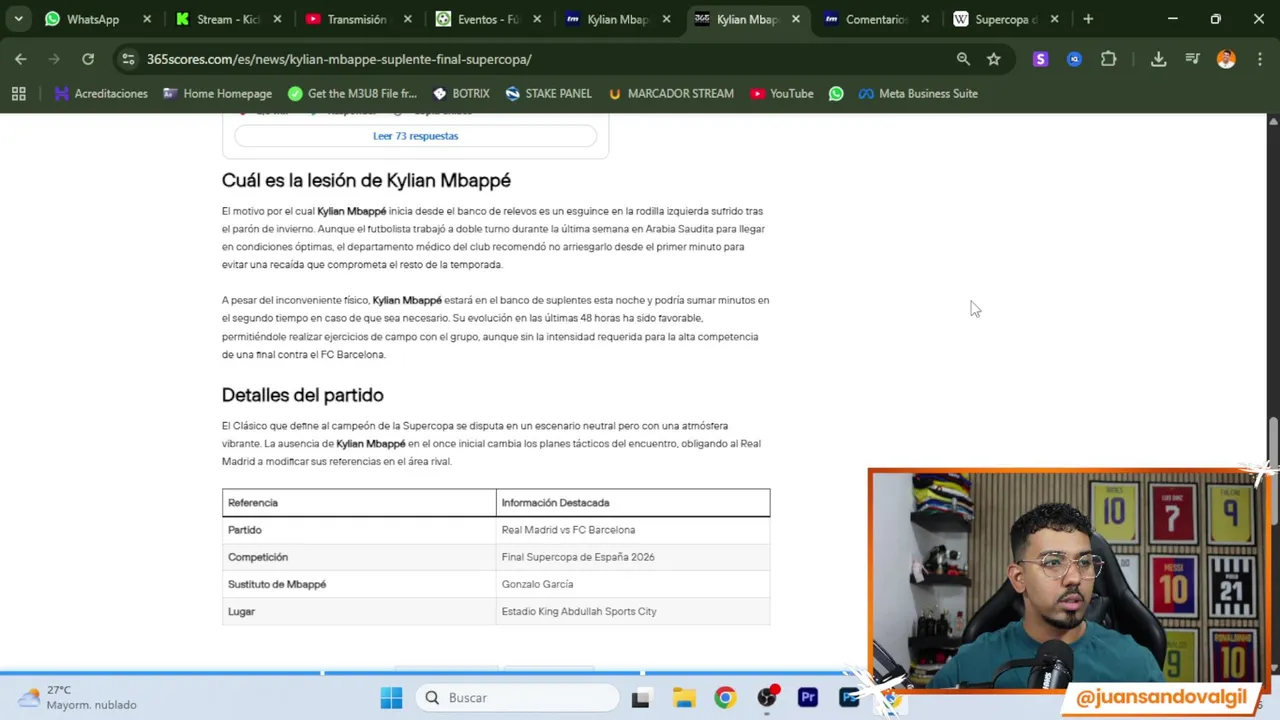The height and width of the screenshot is (720, 1280).
Task: Switch to the Supercopa Wikipedia tab
Action: pyautogui.click(x=1005, y=19)
